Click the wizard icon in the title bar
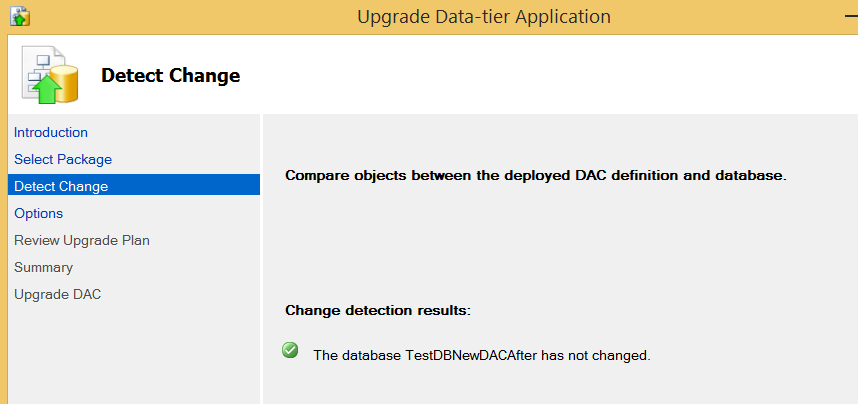The image size is (858, 404). (20, 16)
